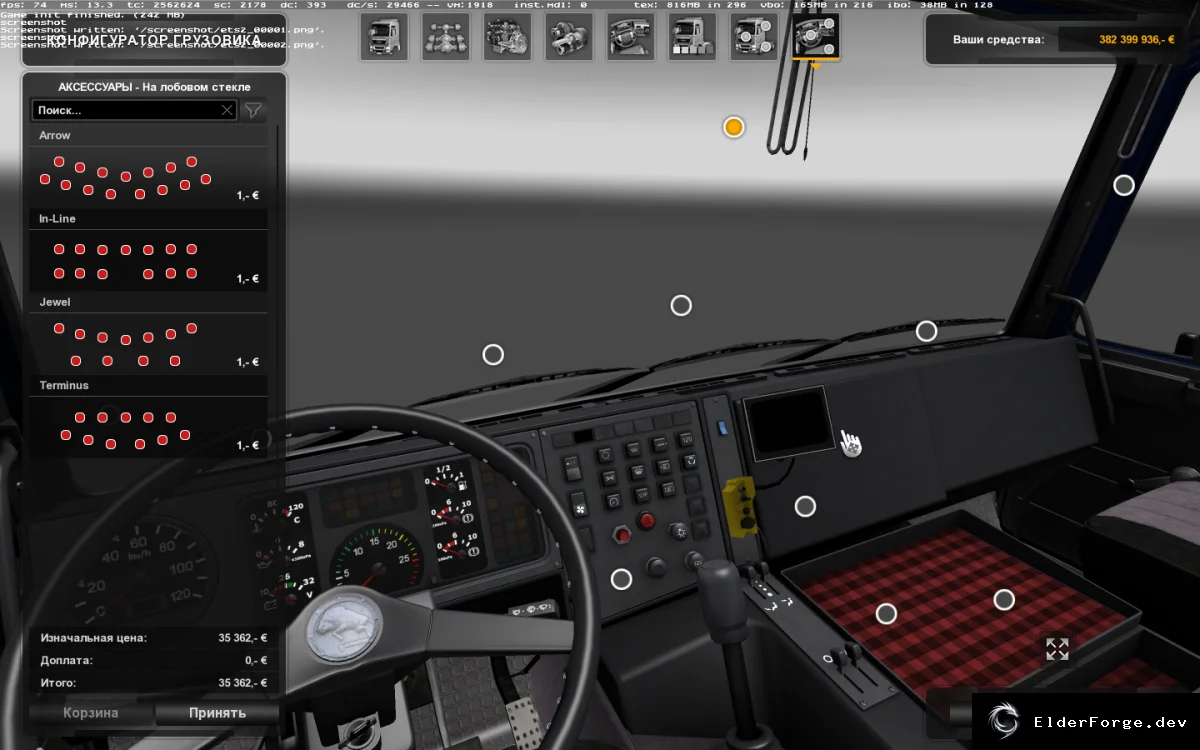The image size is (1200, 750).
Task: Click the Итого label
Action: point(58,683)
